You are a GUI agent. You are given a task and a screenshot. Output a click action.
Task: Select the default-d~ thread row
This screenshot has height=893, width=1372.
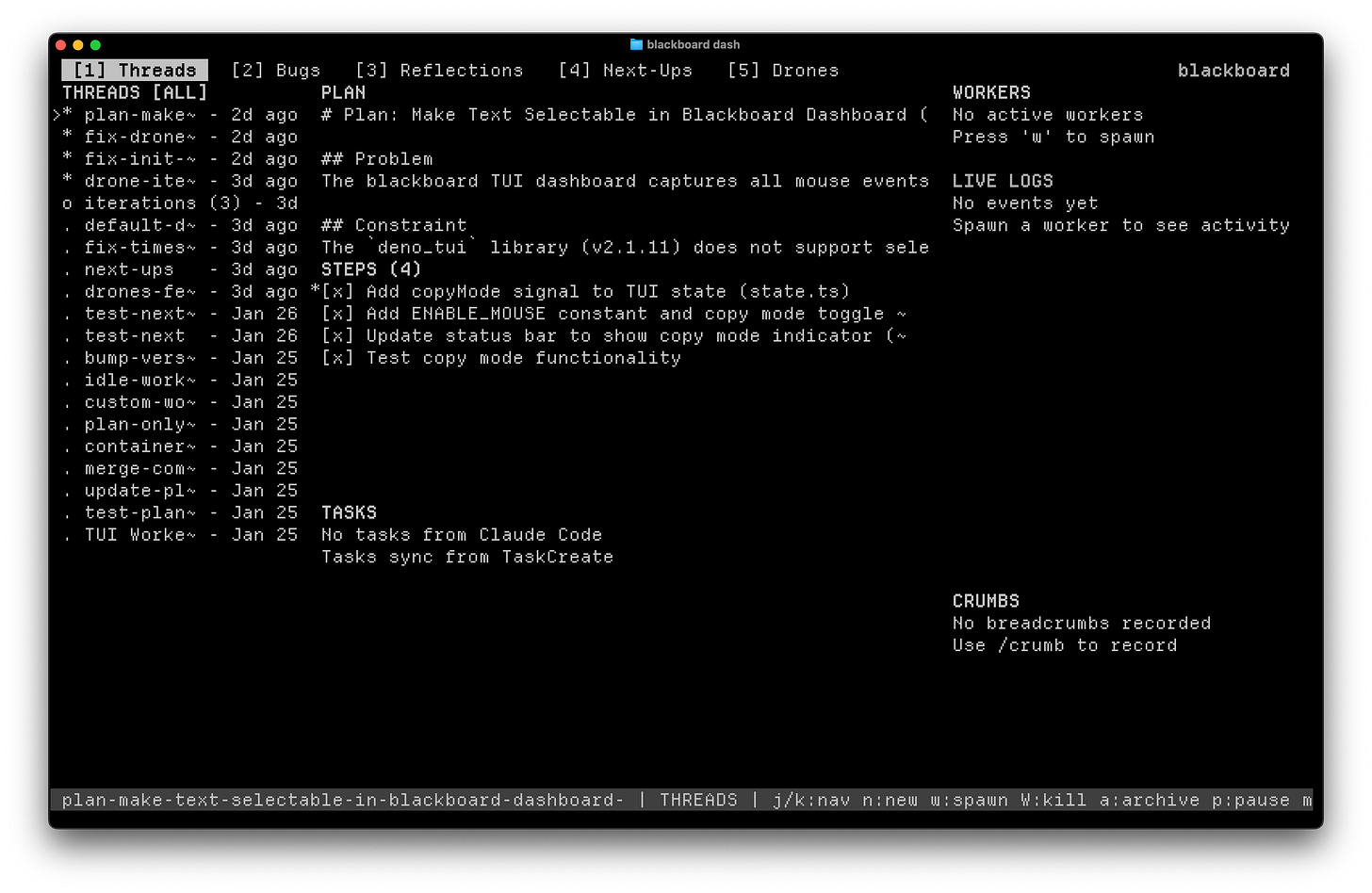(x=180, y=225)
